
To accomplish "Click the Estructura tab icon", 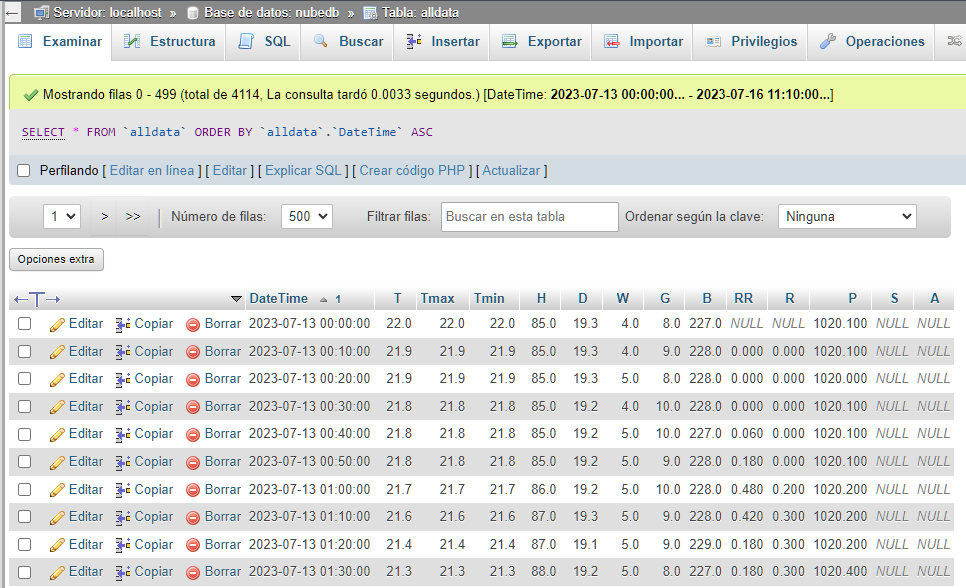I will point(132,41).
